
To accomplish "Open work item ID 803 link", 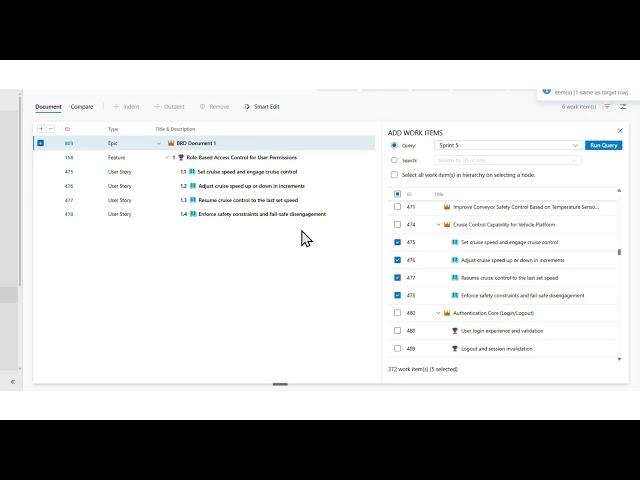I will pos(69,143).
